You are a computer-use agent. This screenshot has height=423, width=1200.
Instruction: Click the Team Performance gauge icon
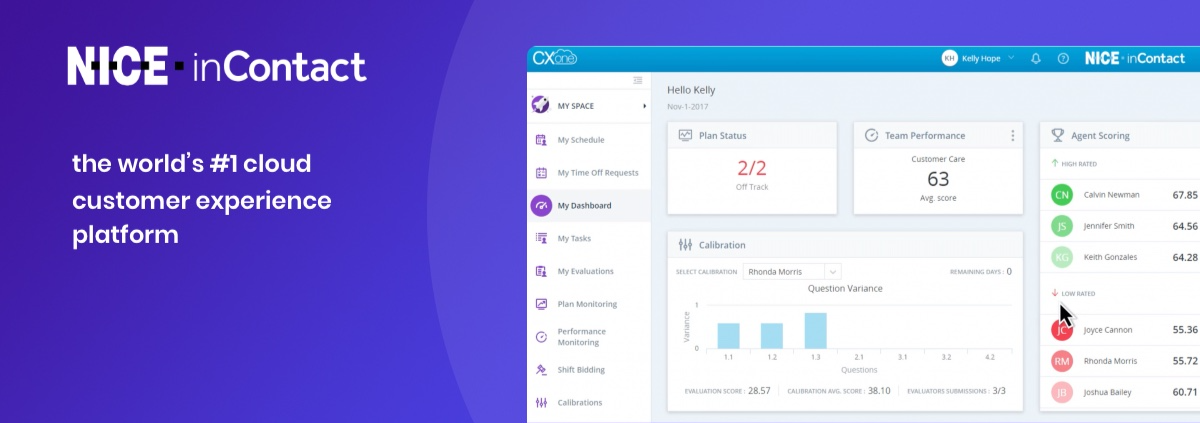(x=871, y=135)
